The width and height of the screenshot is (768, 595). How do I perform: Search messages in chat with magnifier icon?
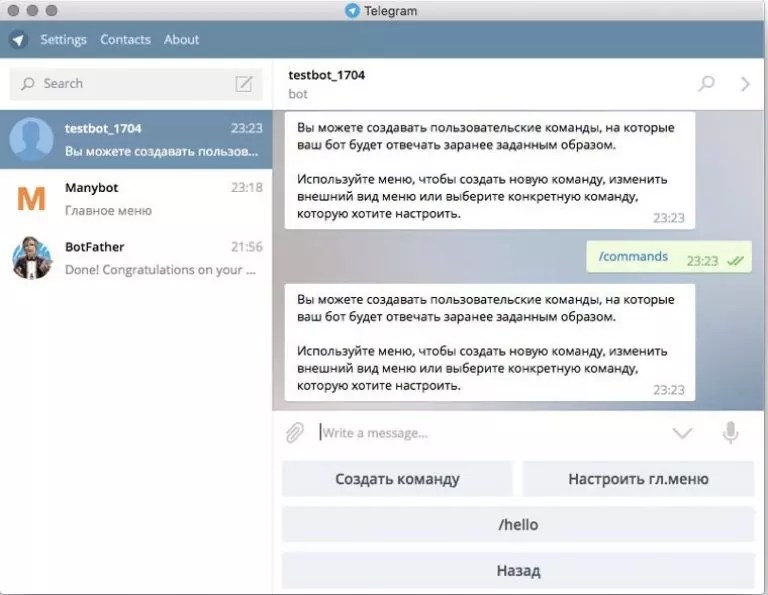[706, 84]
